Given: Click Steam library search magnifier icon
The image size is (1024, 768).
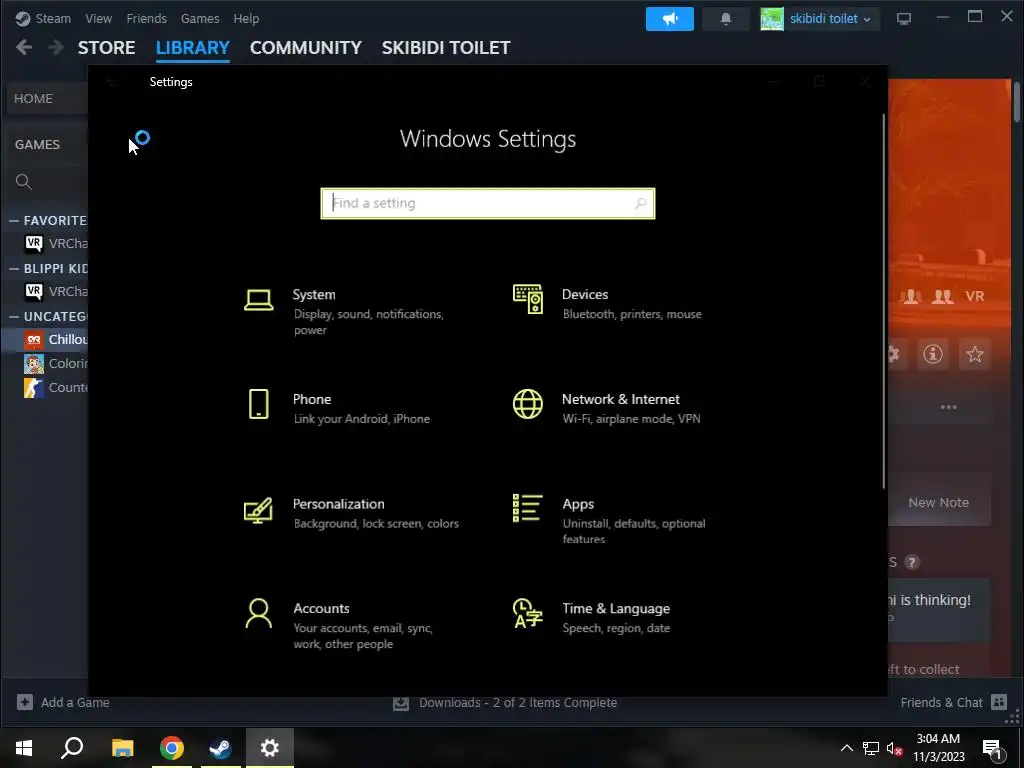Looking at the screenshot, I should pyautogui.click(x=24, y=182).
